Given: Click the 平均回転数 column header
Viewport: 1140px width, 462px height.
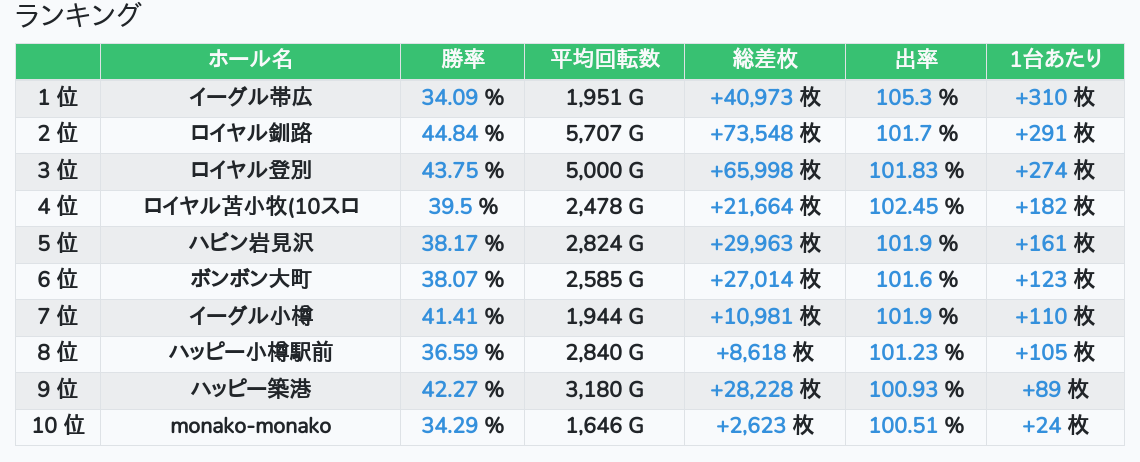Looking at the screenshot, I should tap(604, 60).
